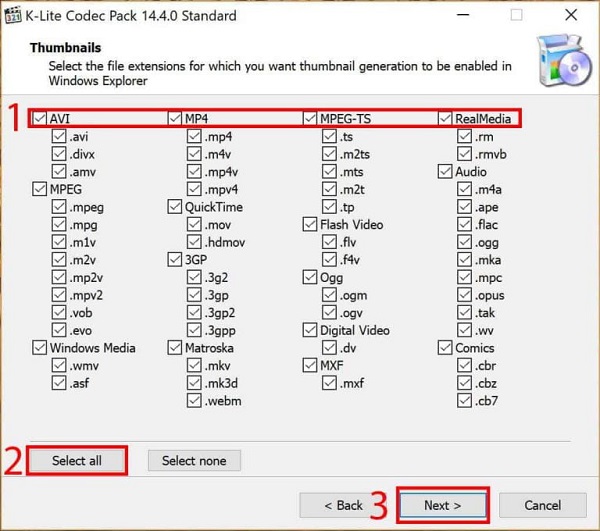Toggle the .m1v checkbox
Viewport: 600px width, 531px height.
(59, 242)
